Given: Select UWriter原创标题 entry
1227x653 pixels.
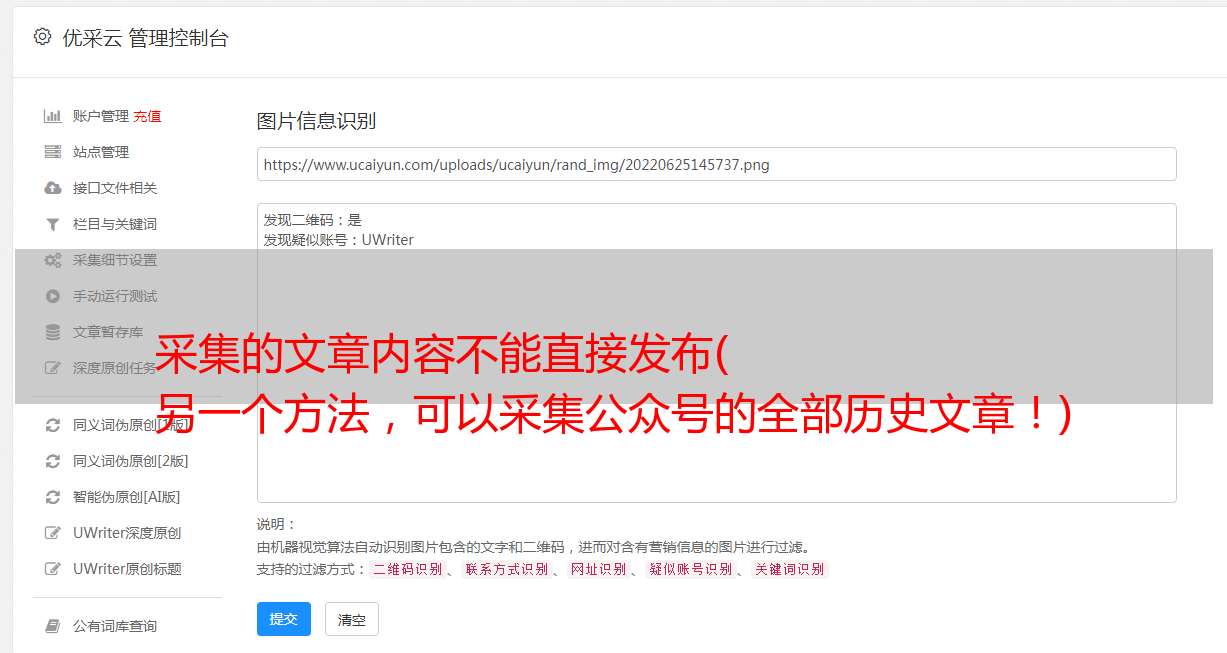Looking at the screenshot, I should tap(127, 569).
